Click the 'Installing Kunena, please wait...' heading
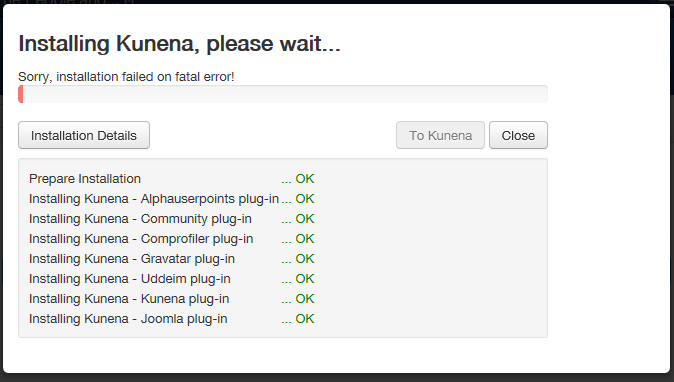This screenshot has height=382, width=674. pyautogui.click(x=179, y=44)
